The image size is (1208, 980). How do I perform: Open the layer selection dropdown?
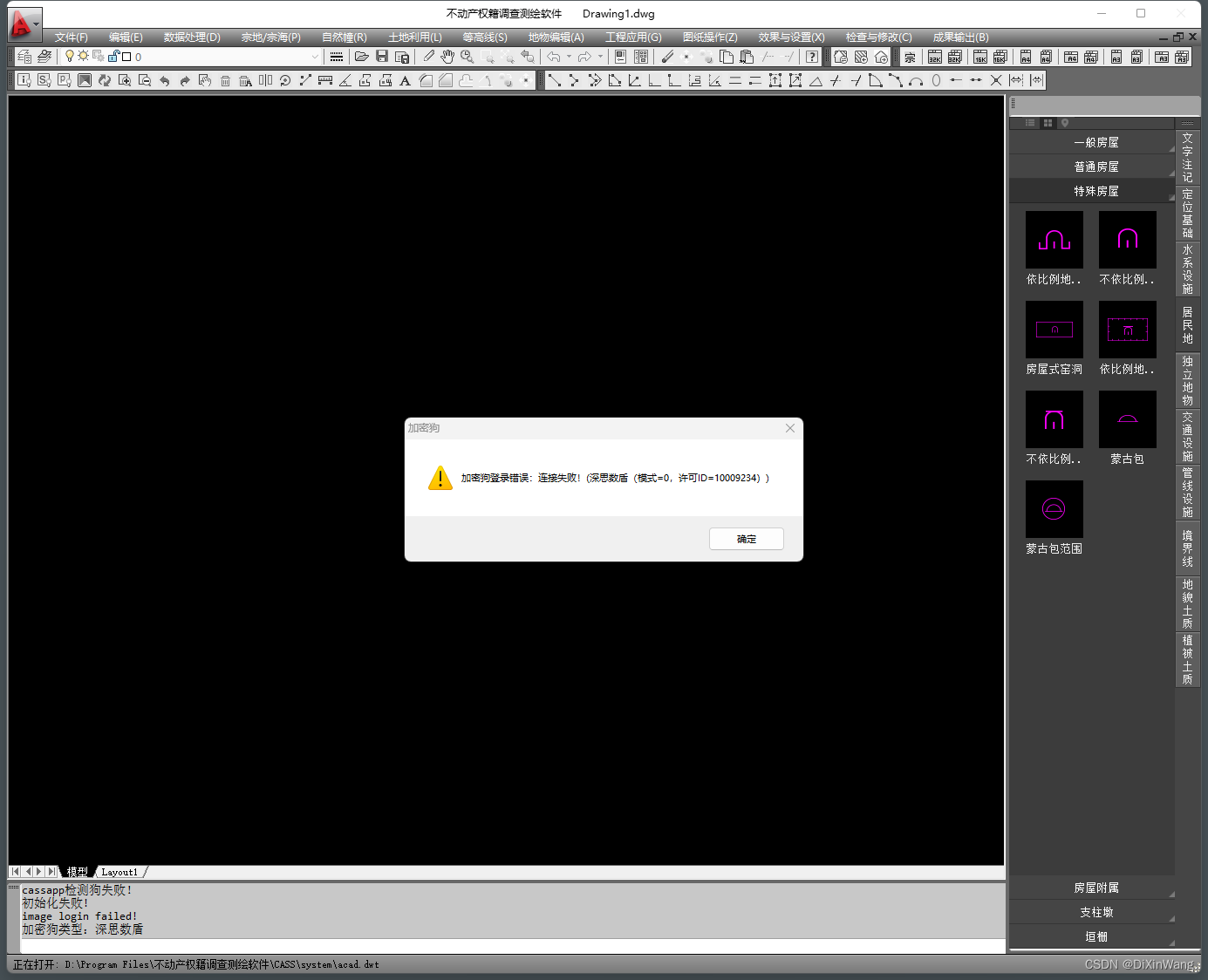coord(315,57)
